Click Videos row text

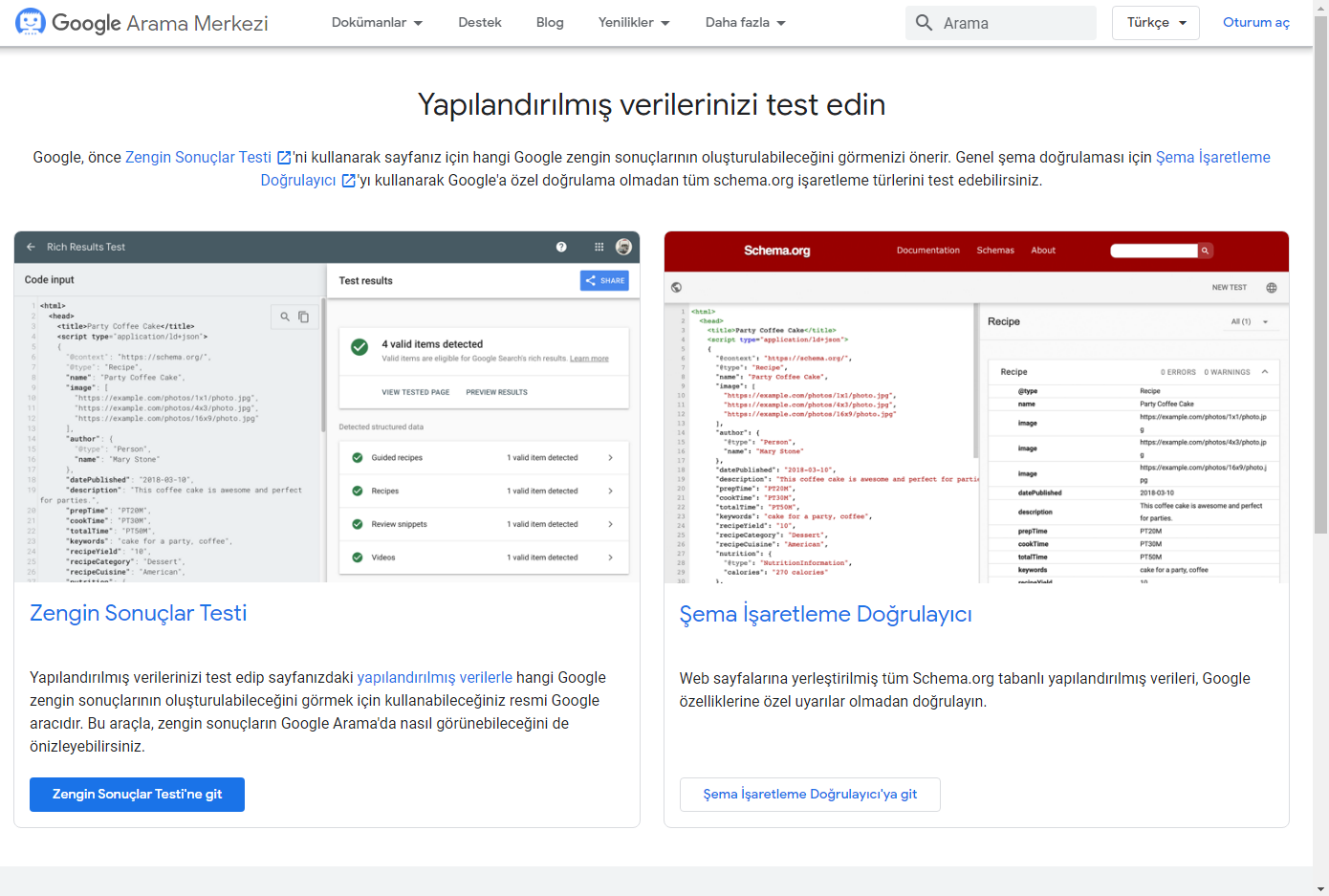[x=383, y=557]
